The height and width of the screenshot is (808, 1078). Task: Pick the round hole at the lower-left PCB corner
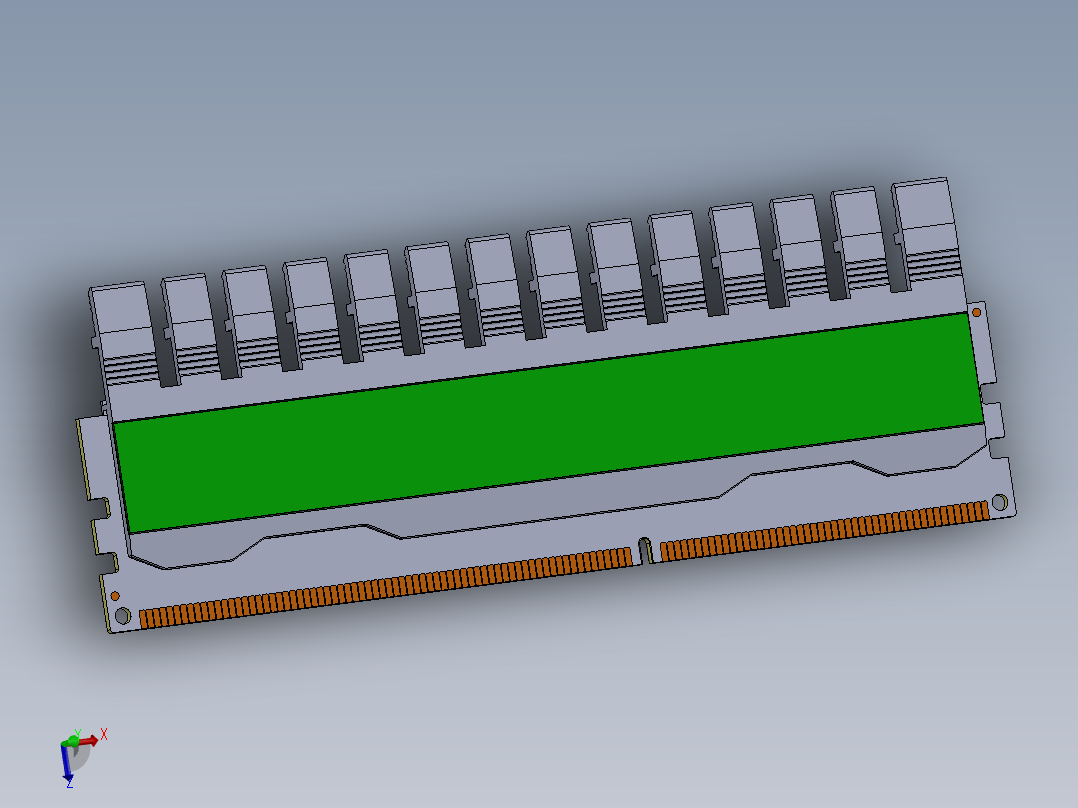[x=123, y=615]
